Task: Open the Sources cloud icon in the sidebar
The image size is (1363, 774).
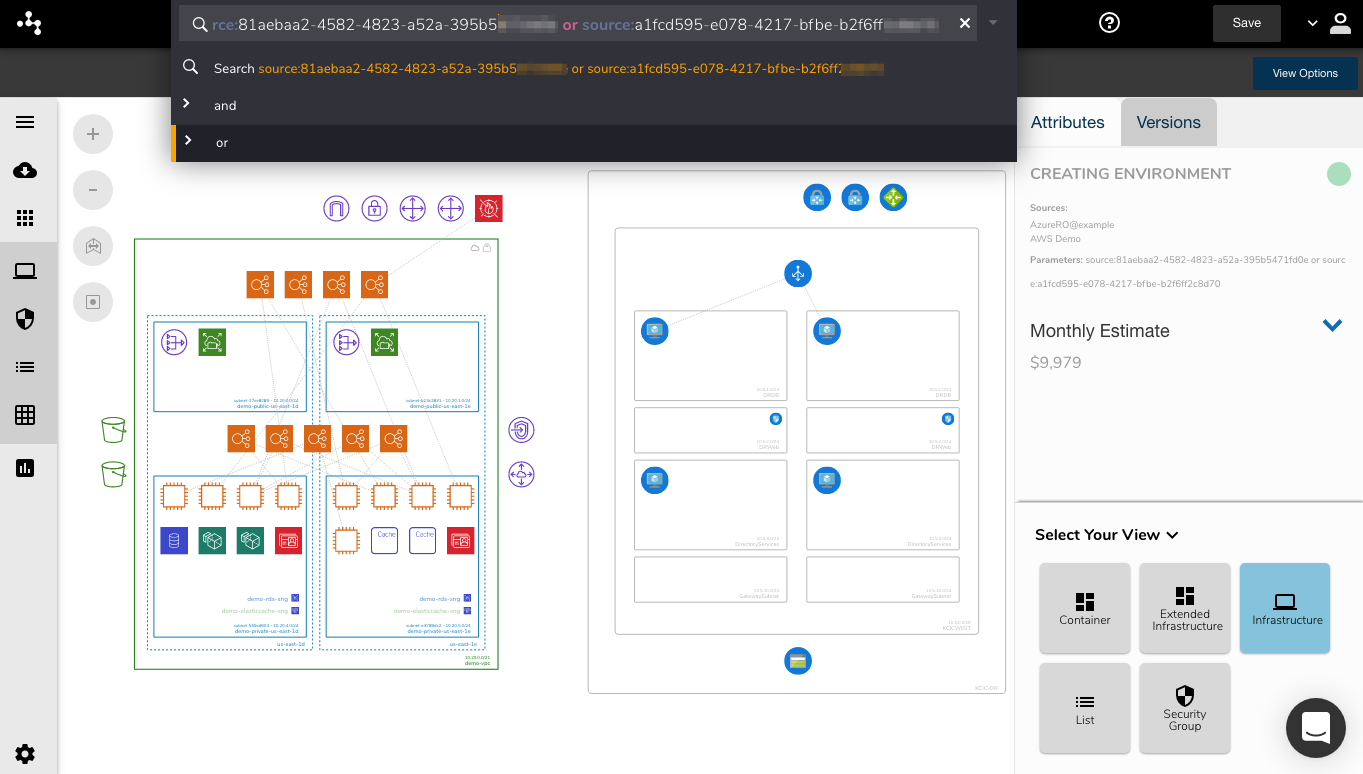Action: 25,170
